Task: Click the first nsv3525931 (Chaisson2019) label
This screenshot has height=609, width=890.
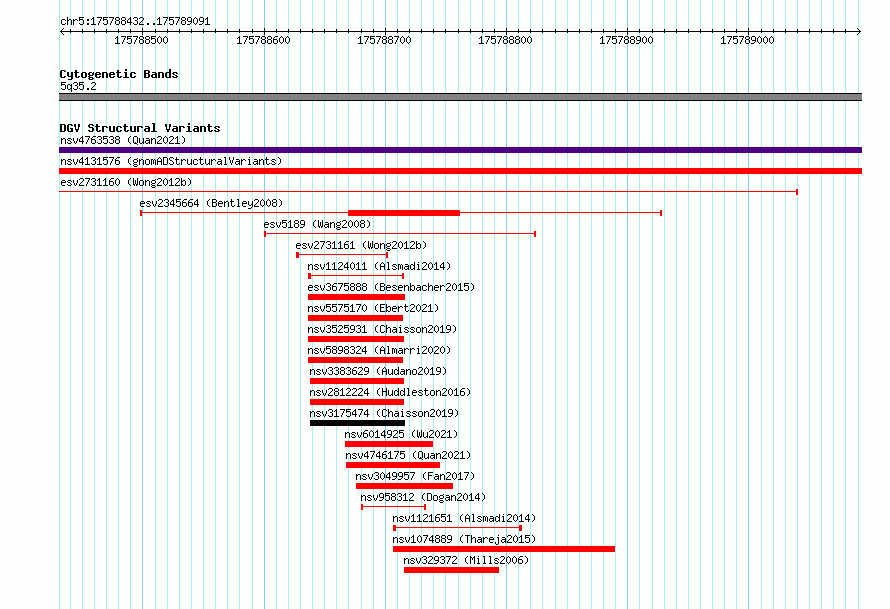Action: [x=382, y=329]
